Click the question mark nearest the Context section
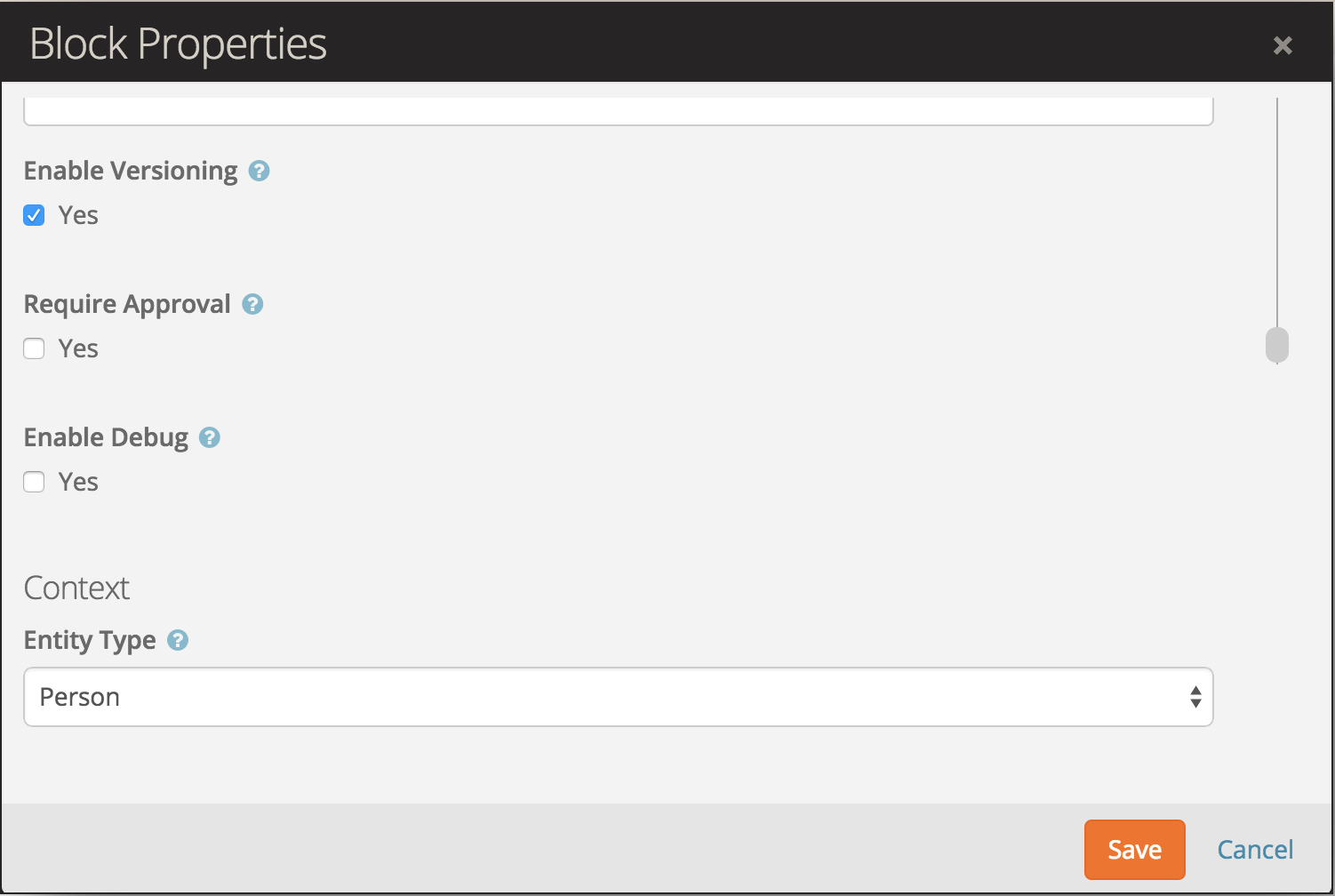The height and width of the screenshot is (896, 1335). 178,640
